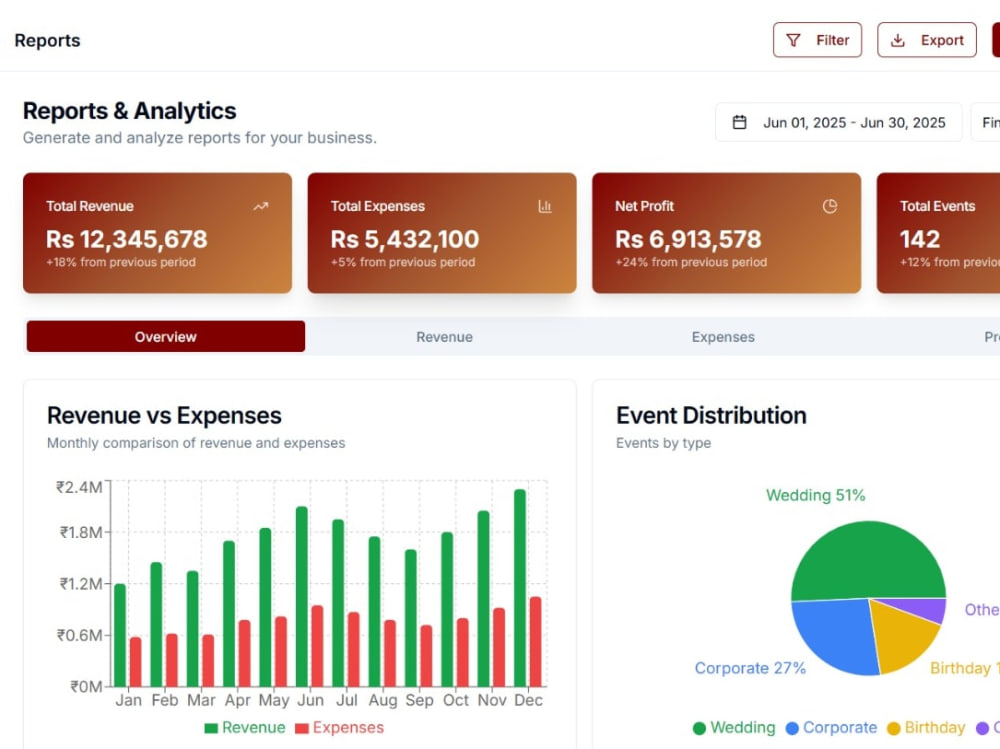
Task: Toggle the Corporate legend item under pie chart
Action: 832,727
